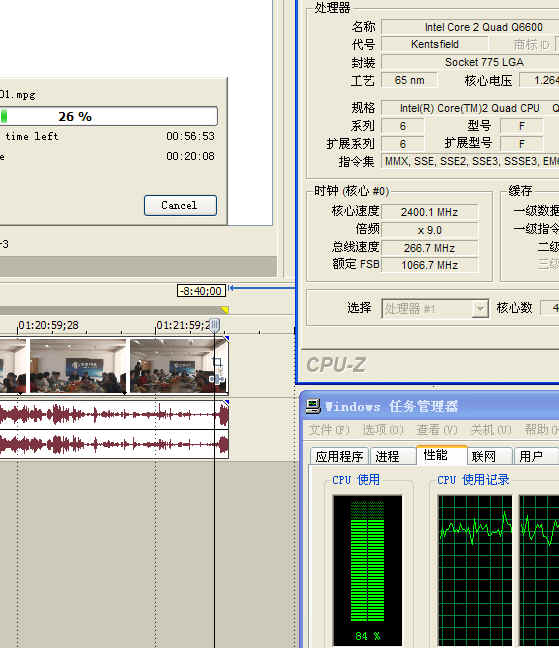Click the 核心数 value field
Screen dimensions: 559x648
(x=549, y=308)
